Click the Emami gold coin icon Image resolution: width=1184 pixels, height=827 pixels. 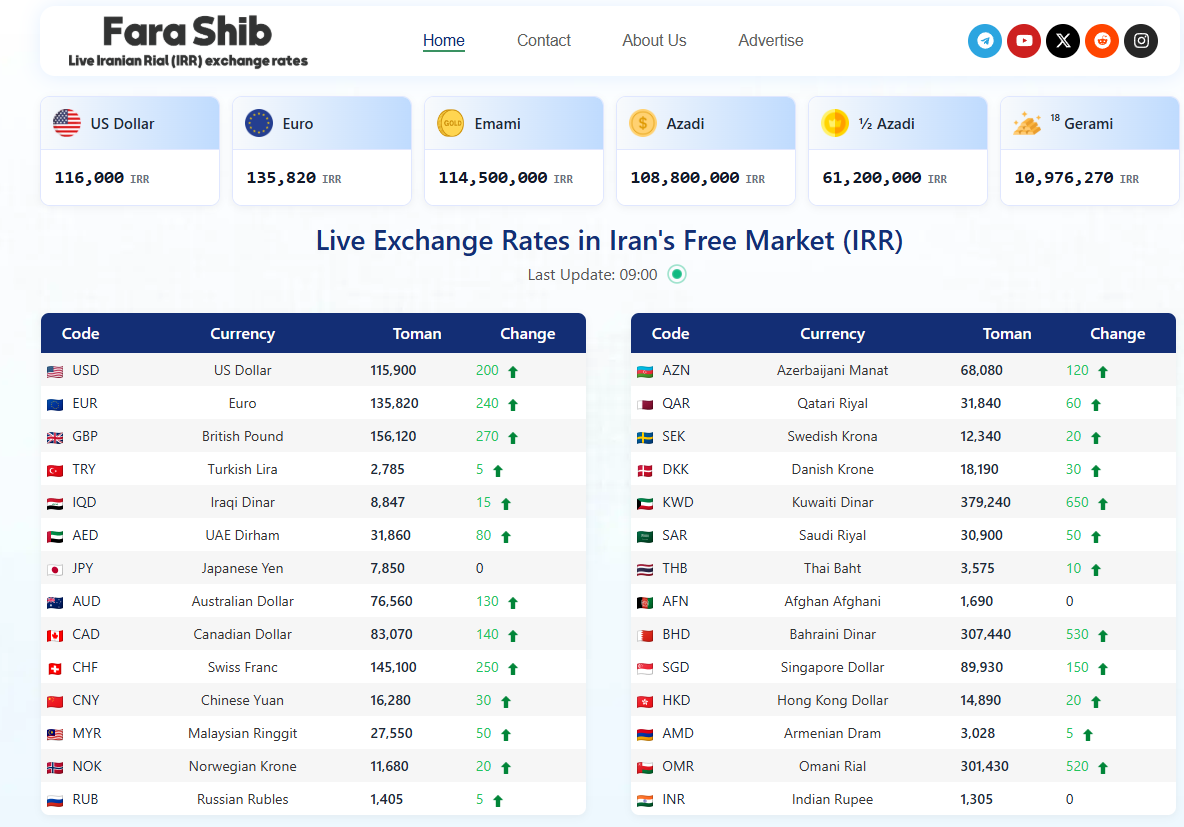coord(451,123)
